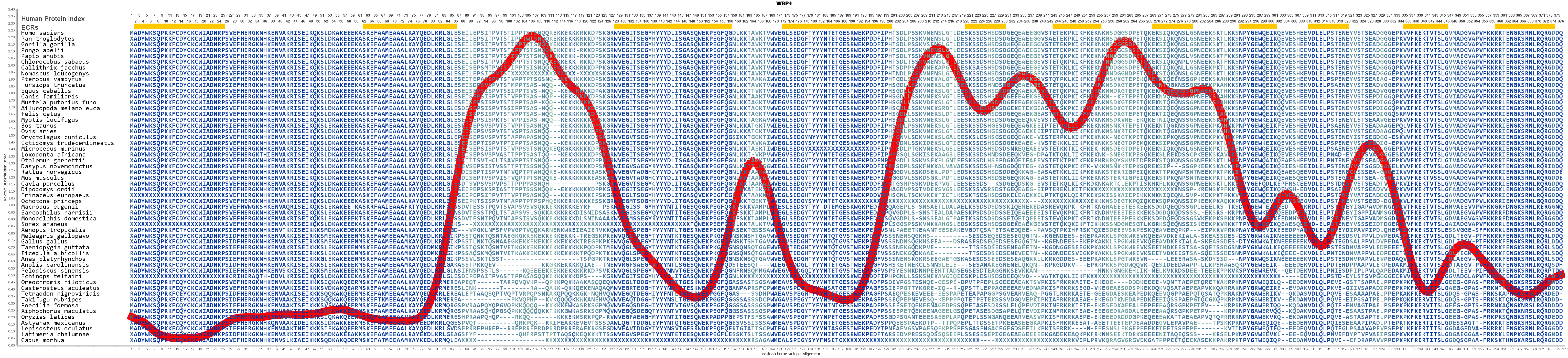The width and height of the screenshot is (1568, 358).
Task: Select the Bos taurus species label
Action: click(x=38, y=126)
